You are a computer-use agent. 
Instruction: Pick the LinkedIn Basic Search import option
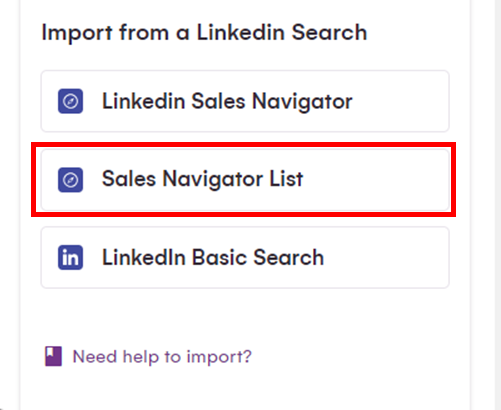[245, 257]
